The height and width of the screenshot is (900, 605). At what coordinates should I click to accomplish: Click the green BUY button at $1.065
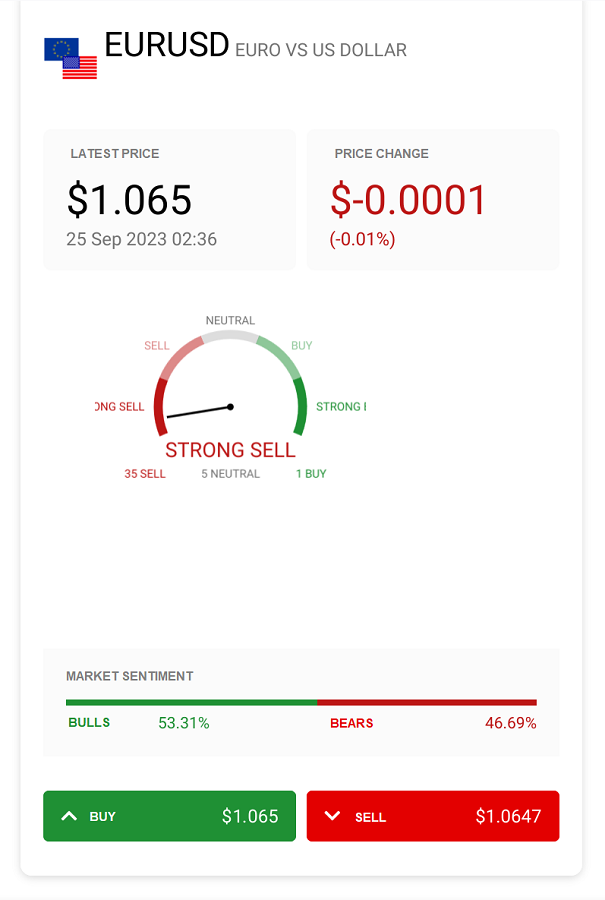[169, 816]
